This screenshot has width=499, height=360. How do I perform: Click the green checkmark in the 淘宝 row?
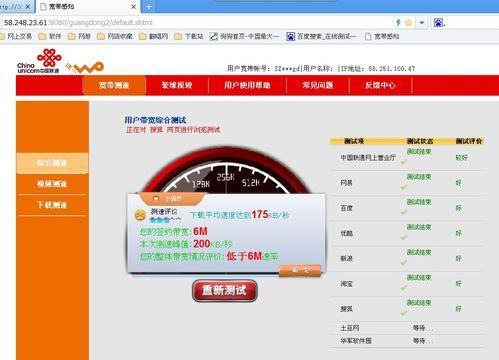point(404,288)
